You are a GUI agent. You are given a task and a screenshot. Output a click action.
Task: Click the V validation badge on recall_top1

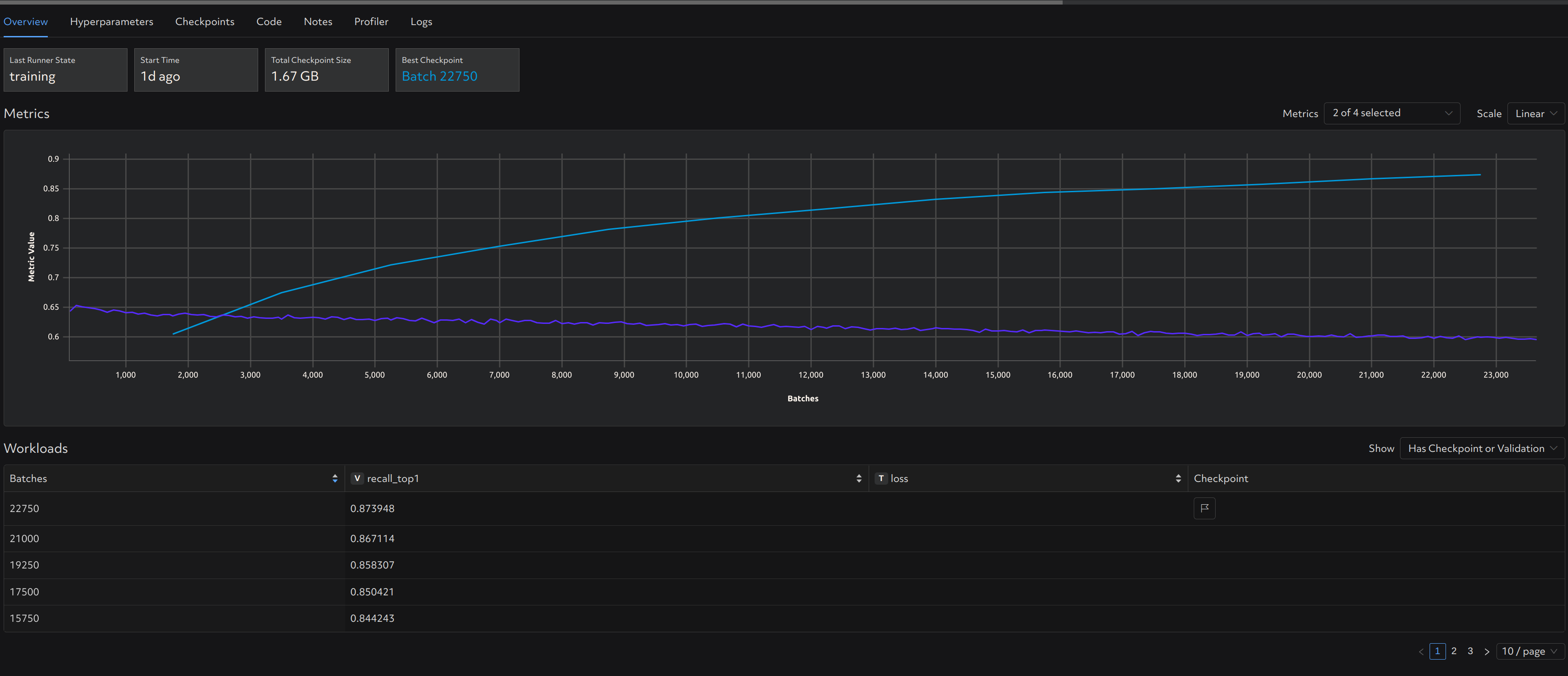[x=357, y=479]
